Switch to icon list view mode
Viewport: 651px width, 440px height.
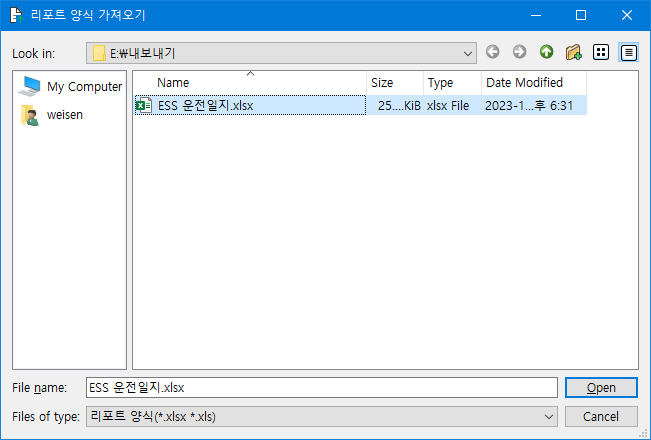point(601,52)
